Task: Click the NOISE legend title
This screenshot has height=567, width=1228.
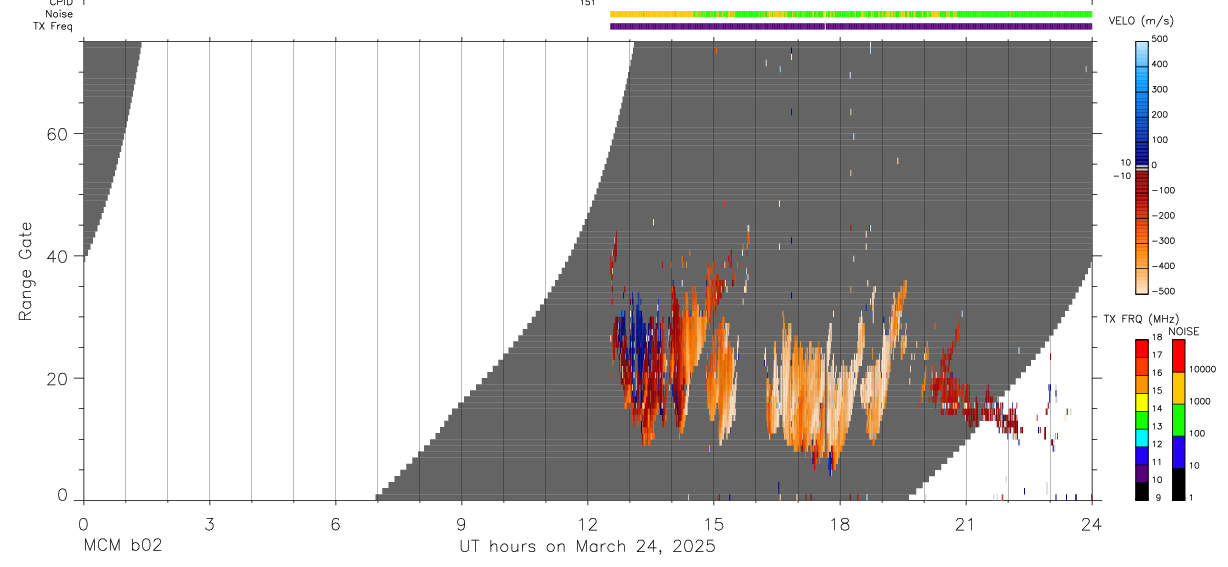Action: point(1183,331)
